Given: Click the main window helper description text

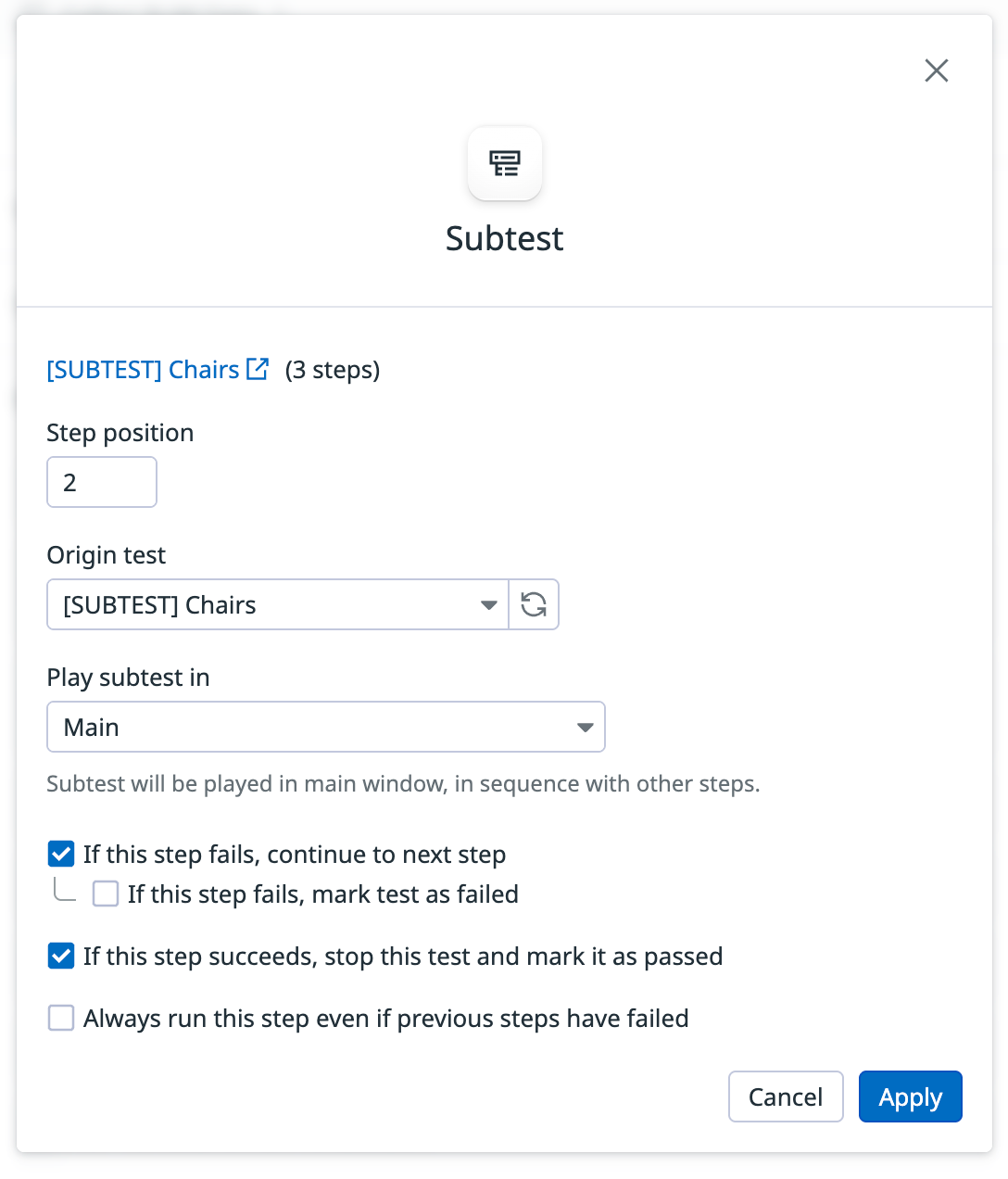Looking at the screenshot, I should 403,784.
